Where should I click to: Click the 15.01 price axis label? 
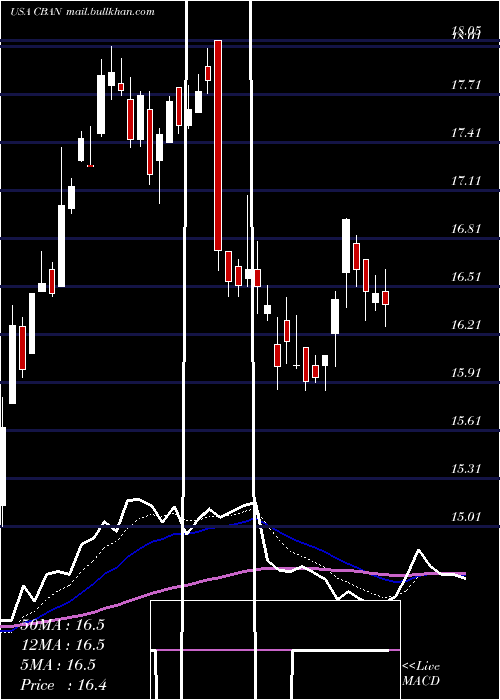point(466,517)
